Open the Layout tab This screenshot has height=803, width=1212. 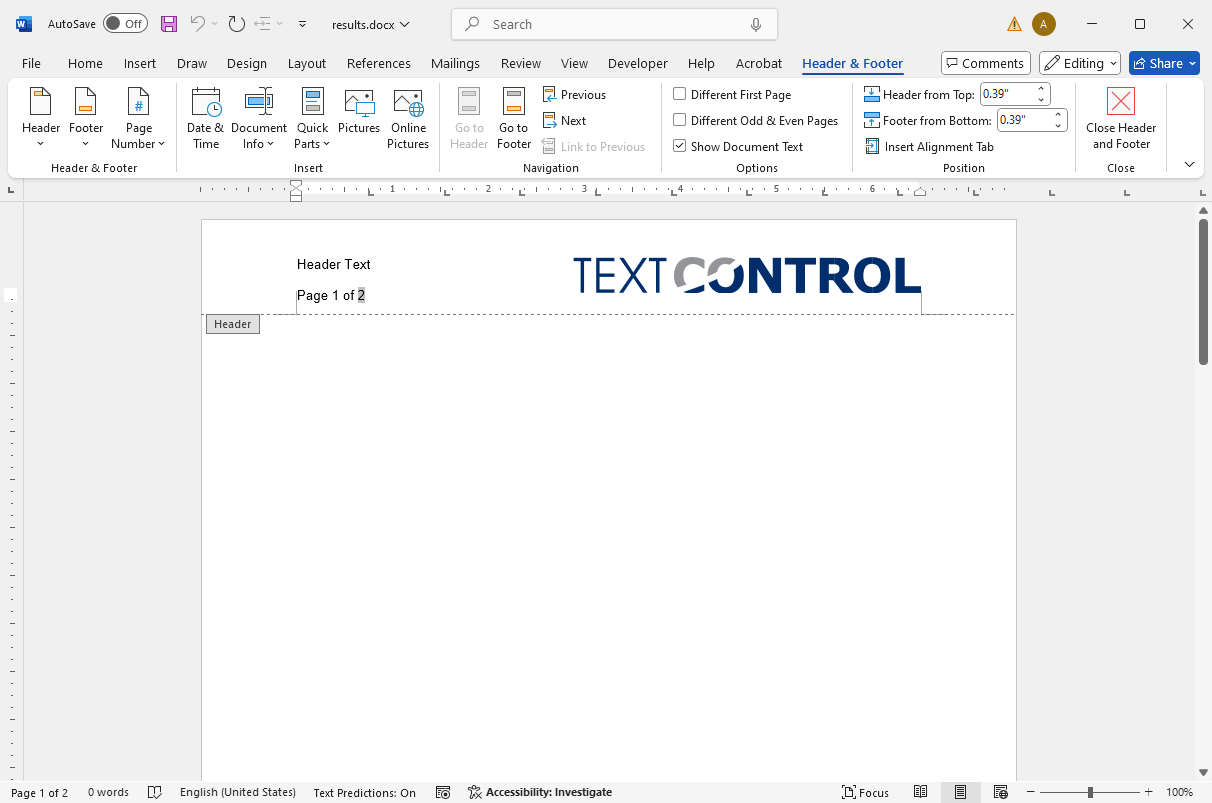[307, 63]
